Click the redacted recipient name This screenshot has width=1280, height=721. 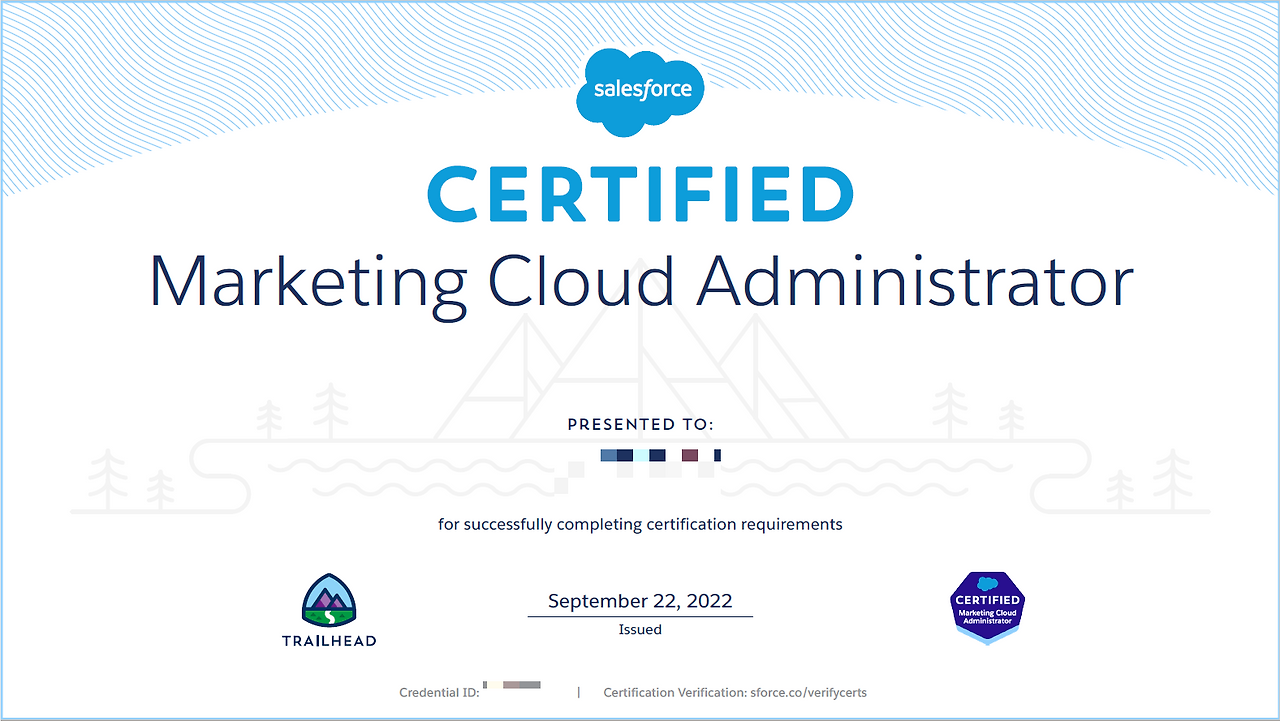(x=660, y=456)
